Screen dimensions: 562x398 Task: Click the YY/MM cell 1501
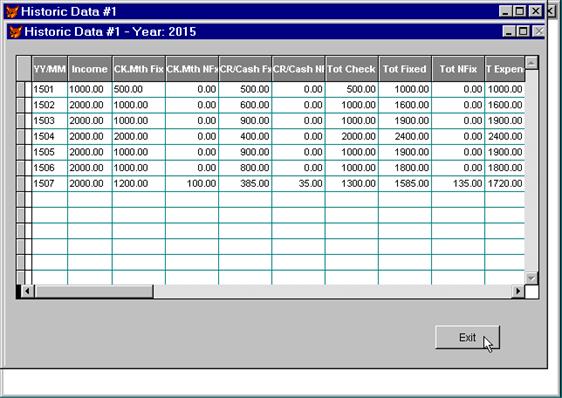pos(49,89)
